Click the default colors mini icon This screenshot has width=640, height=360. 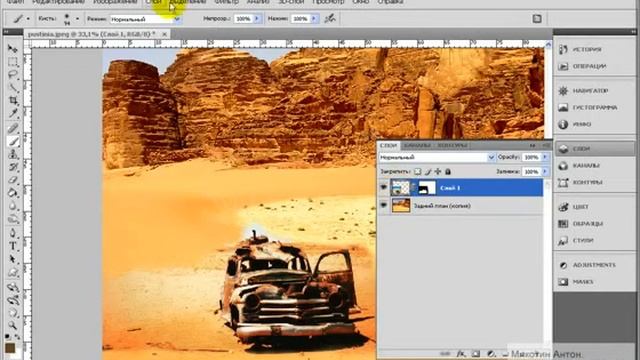[8, 337]
